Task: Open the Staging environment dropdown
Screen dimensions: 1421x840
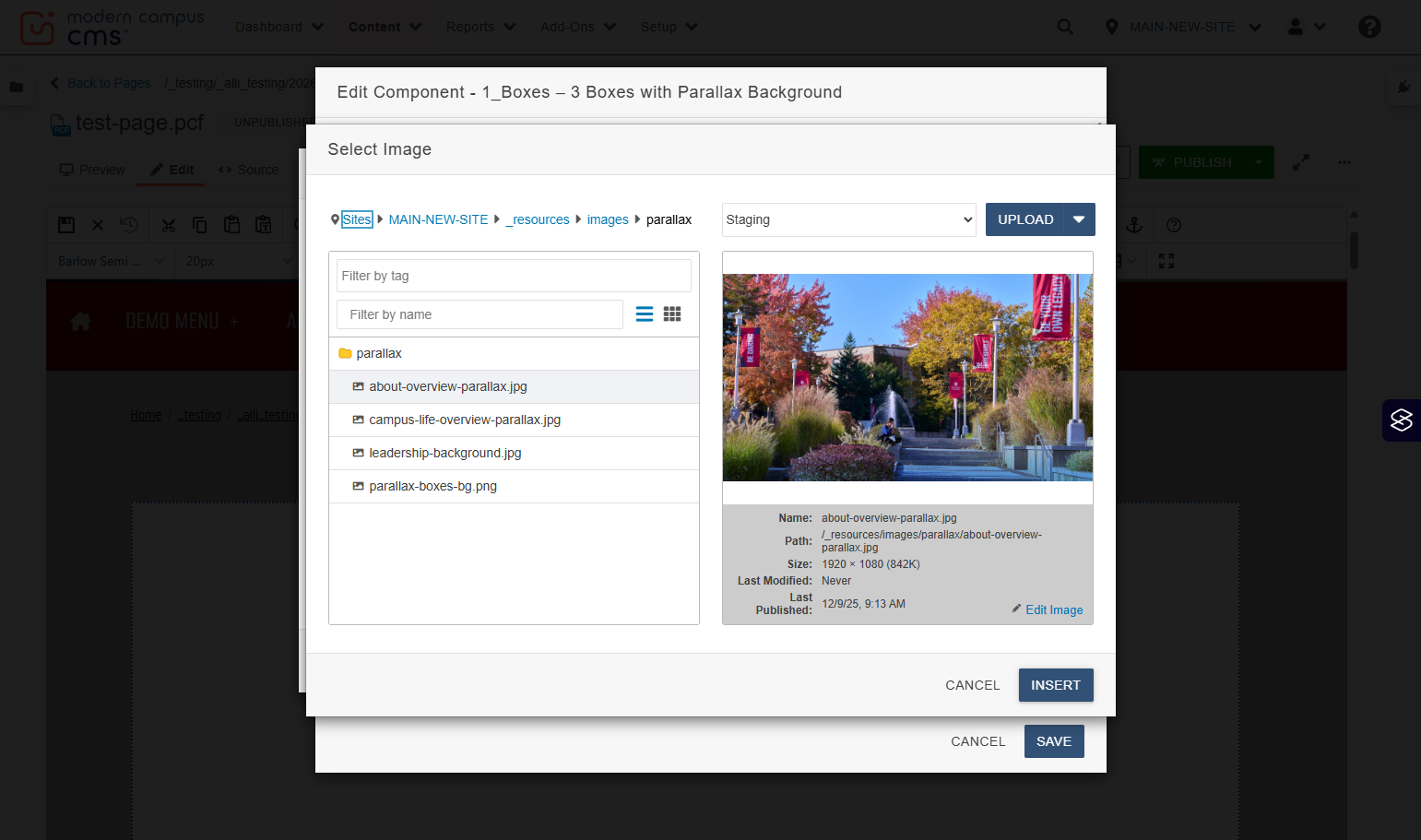Action: (848, 219)
